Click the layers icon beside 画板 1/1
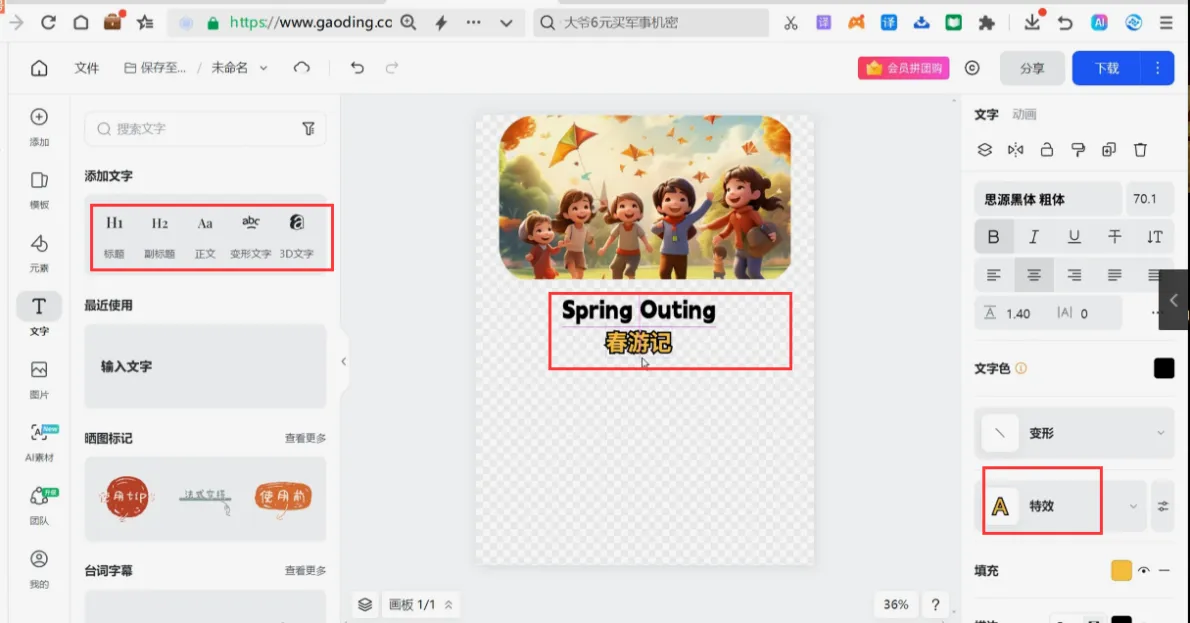The image size is (1190, 623). [365, 605]
